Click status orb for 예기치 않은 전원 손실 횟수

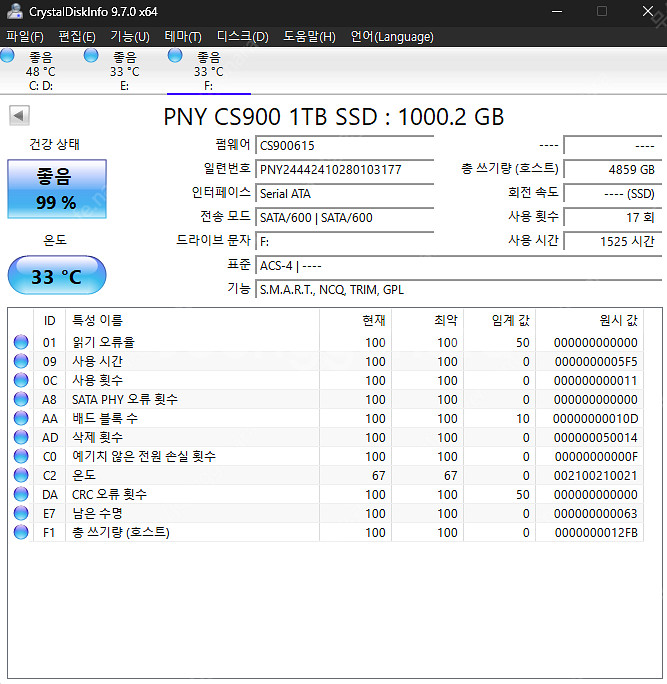21,456
